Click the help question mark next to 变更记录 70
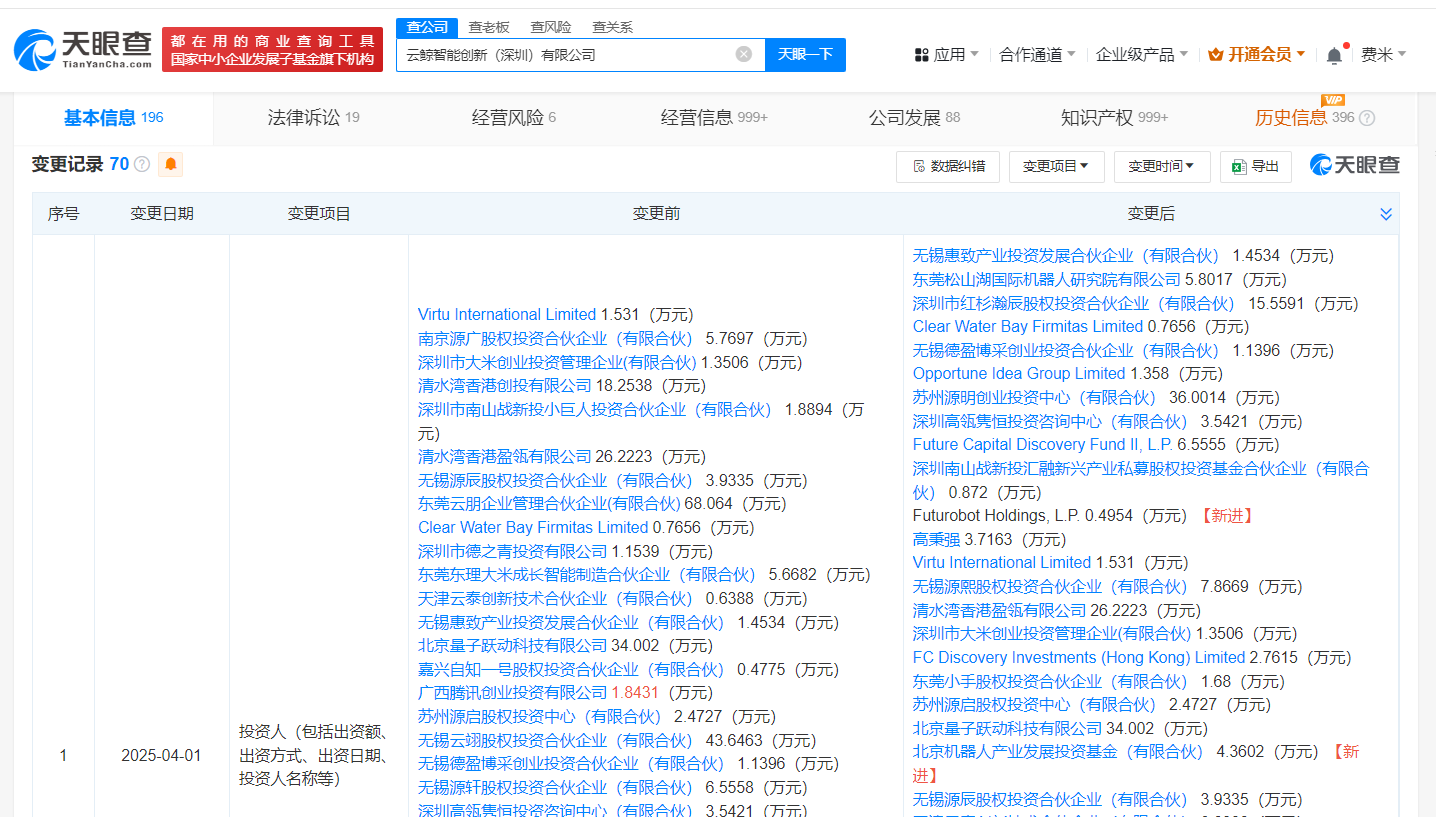This screenshot has height=817, width=1436. click(142, 165)
